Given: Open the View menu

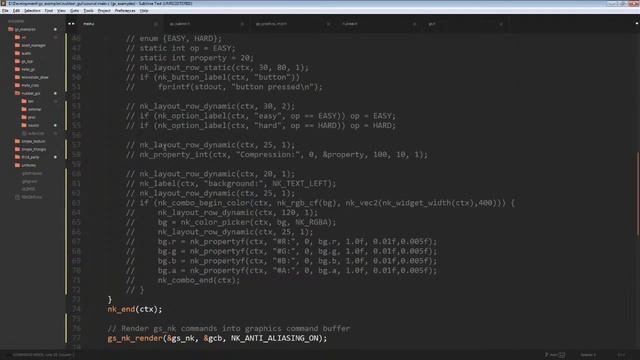Looking at the screenshot, I should 61,11.
